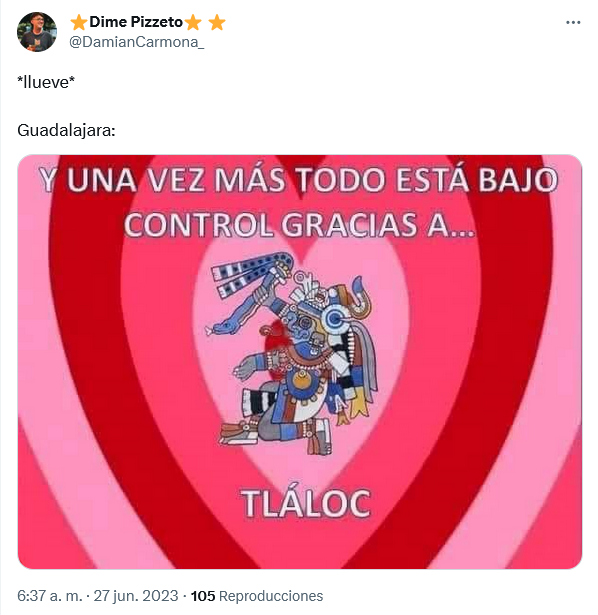Click the CONTROL GRACIAS A... meme text line
The image size is (598, 615).
tap(300, 225)
